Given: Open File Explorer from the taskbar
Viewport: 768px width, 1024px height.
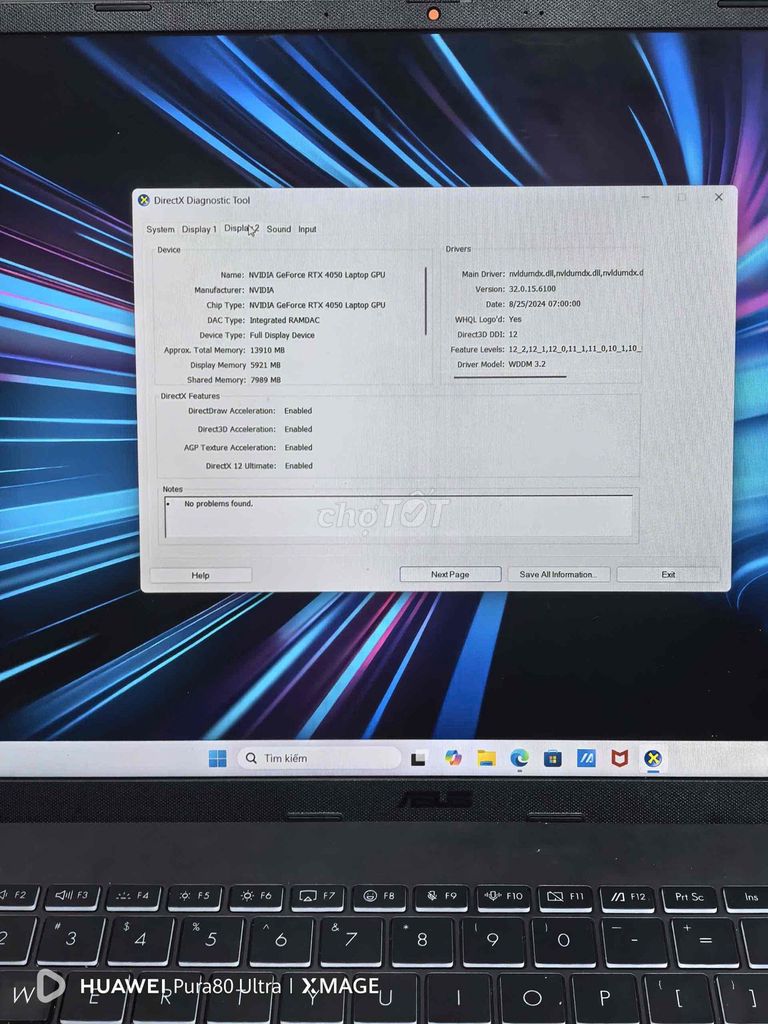Looking at the screenshot, I should 486,758.
